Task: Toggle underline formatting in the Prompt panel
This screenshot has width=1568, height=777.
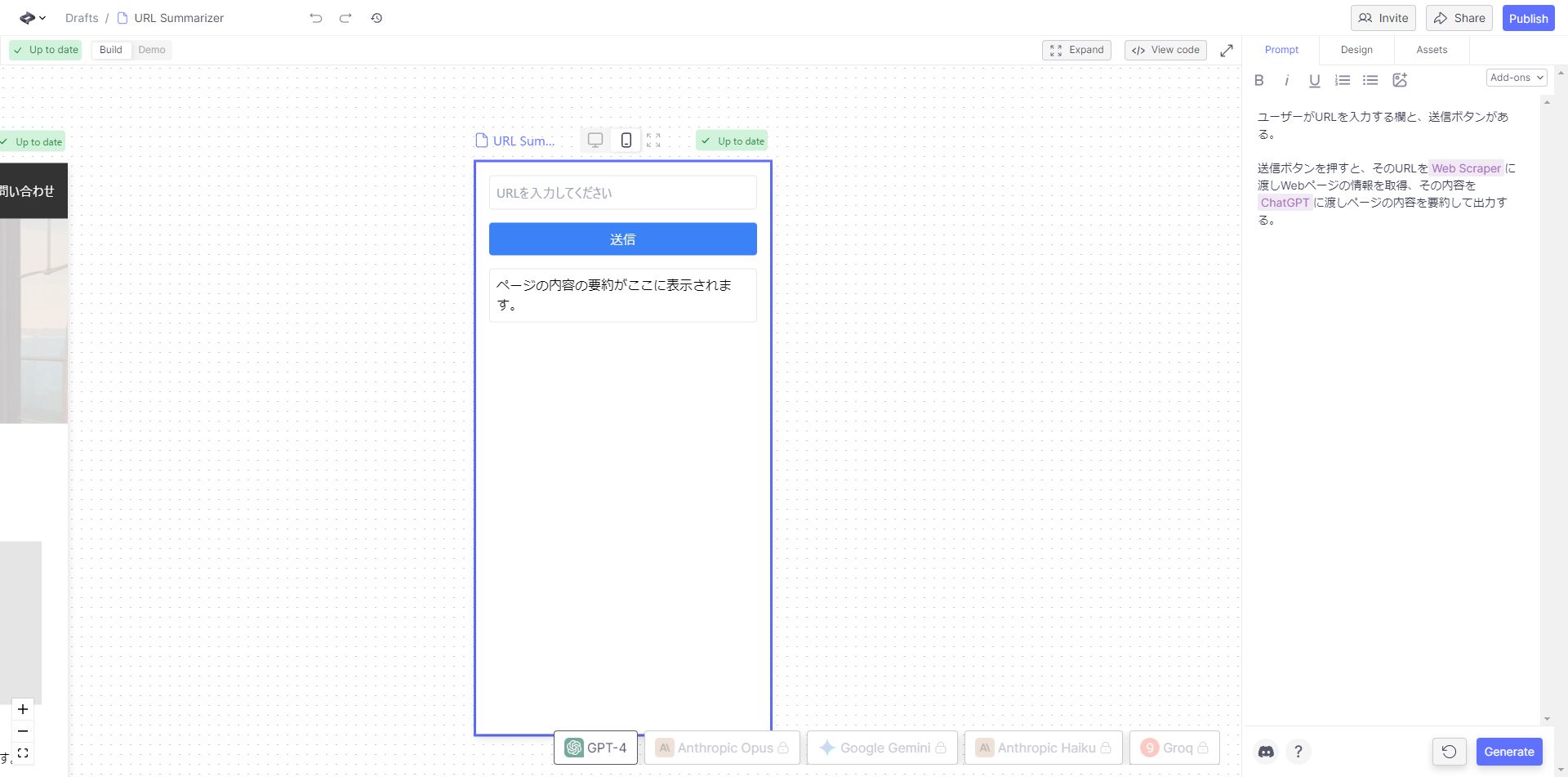Action: click(1314, 80)
